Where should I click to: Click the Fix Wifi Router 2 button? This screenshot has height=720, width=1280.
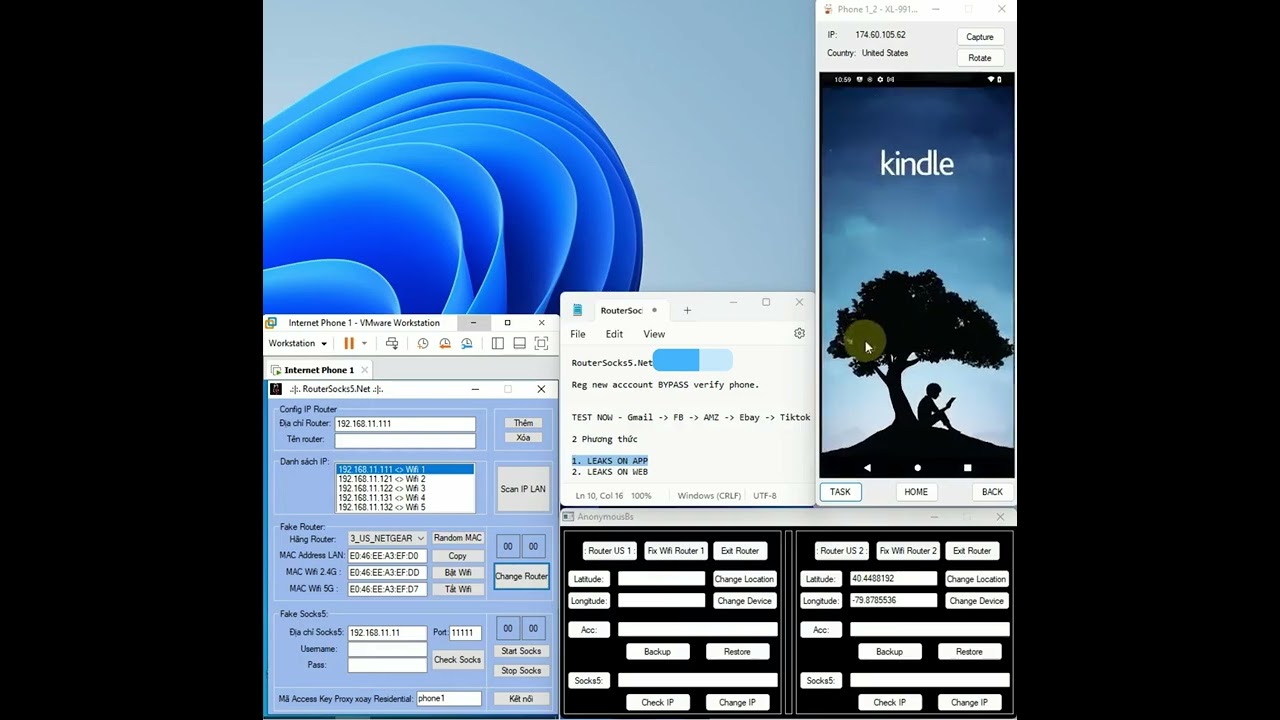pyautogui.click(x=908, y=551)
